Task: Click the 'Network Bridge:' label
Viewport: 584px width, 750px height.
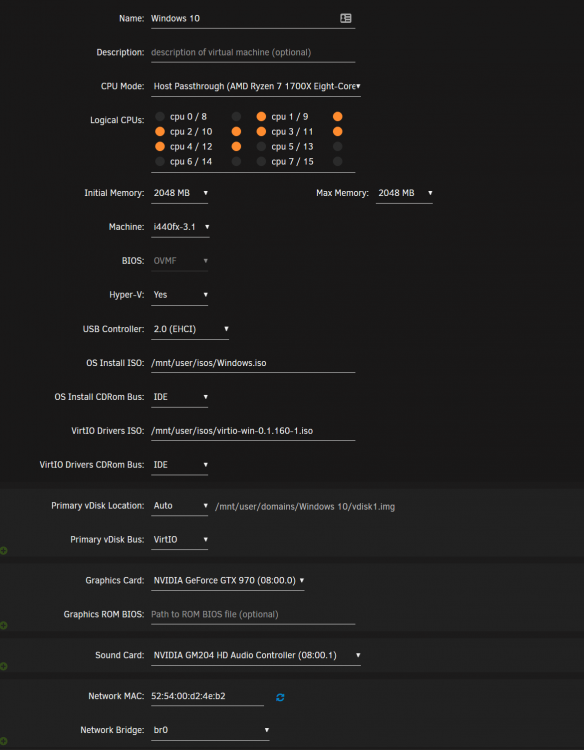Action: point(112,730)
